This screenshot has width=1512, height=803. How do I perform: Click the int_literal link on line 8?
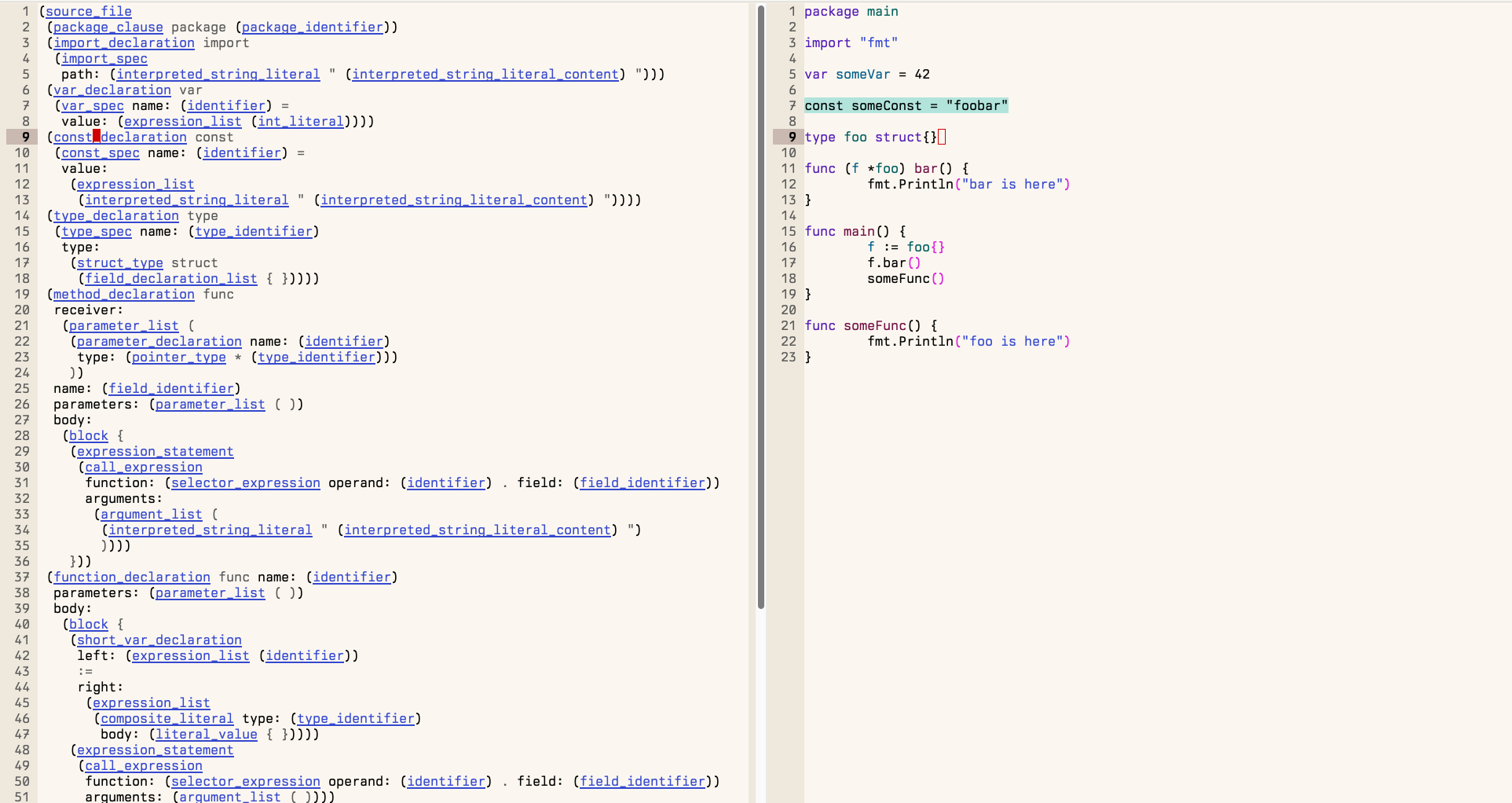[x=301, y=122]
